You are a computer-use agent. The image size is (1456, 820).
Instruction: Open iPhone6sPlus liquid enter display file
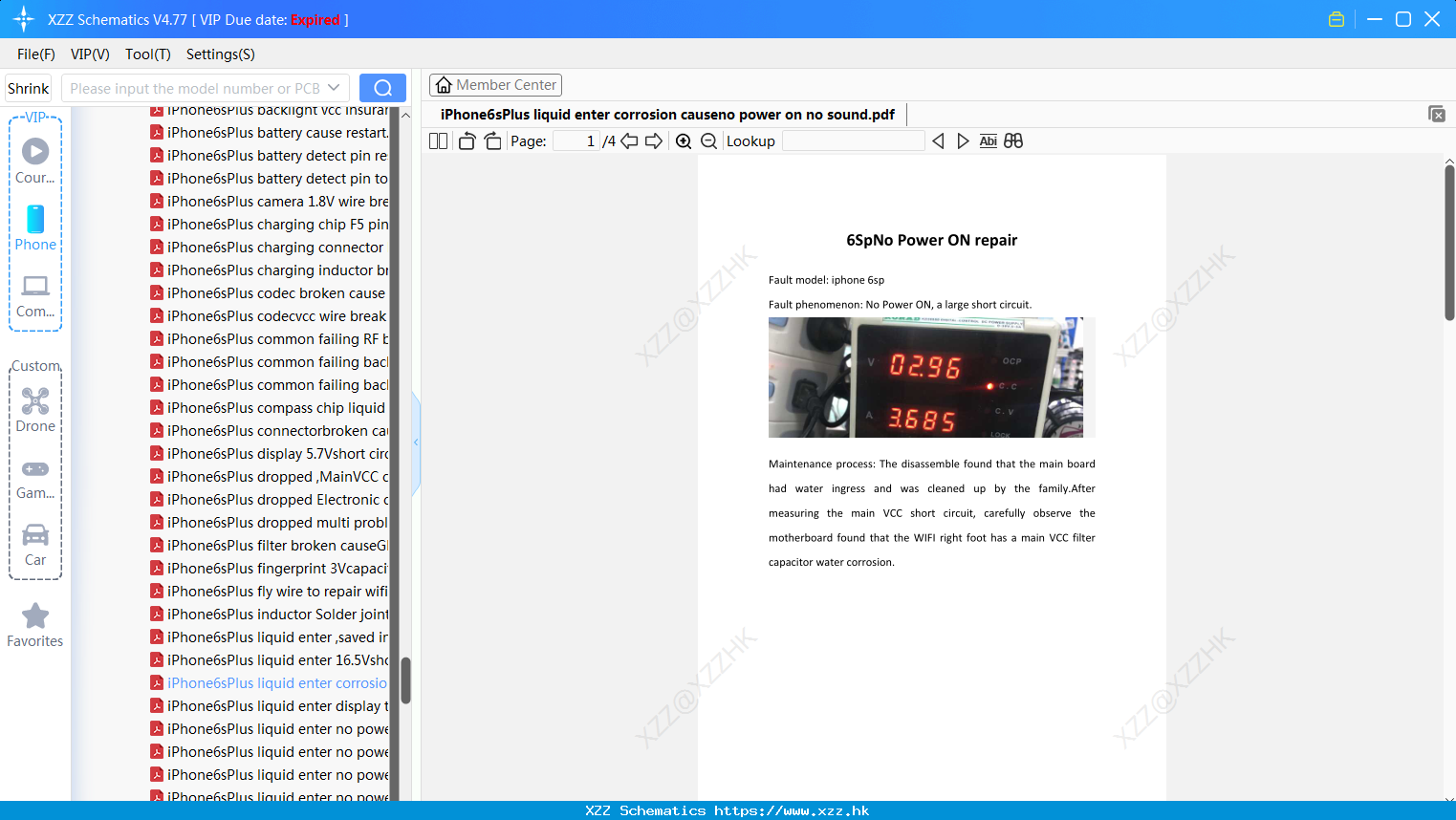[269, 706]
